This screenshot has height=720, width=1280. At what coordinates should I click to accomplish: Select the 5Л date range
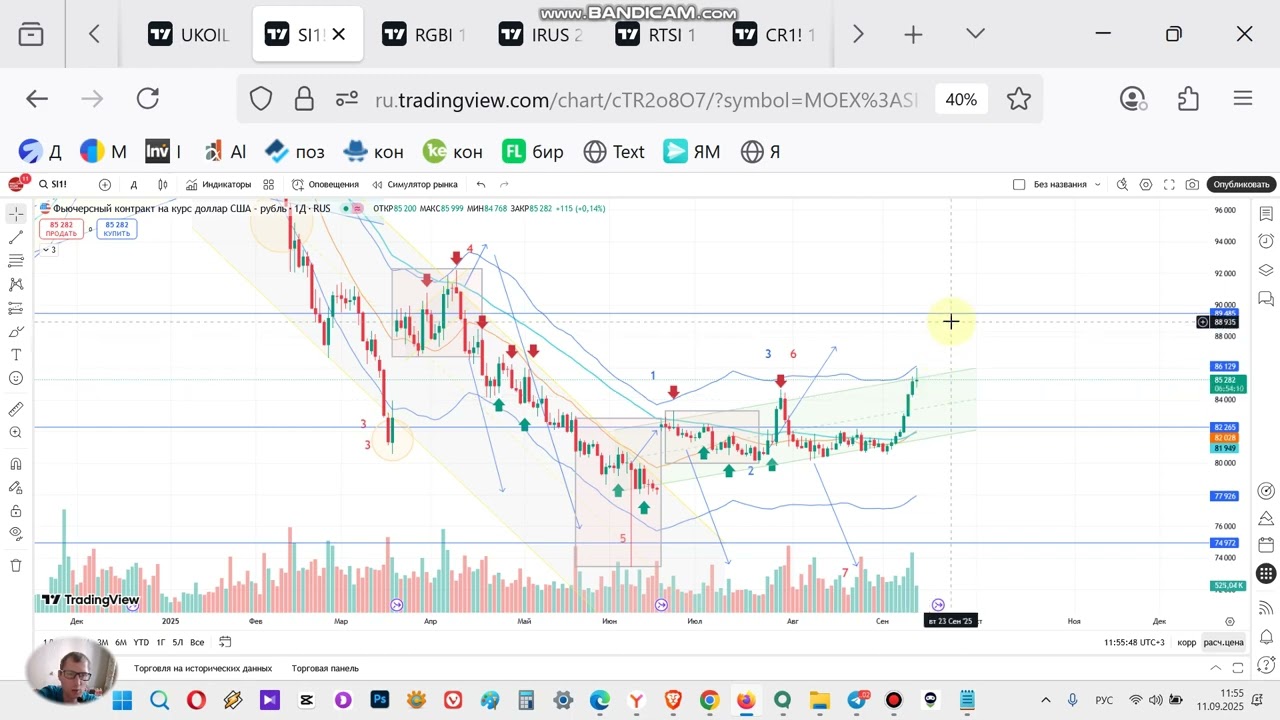(177, 642)
